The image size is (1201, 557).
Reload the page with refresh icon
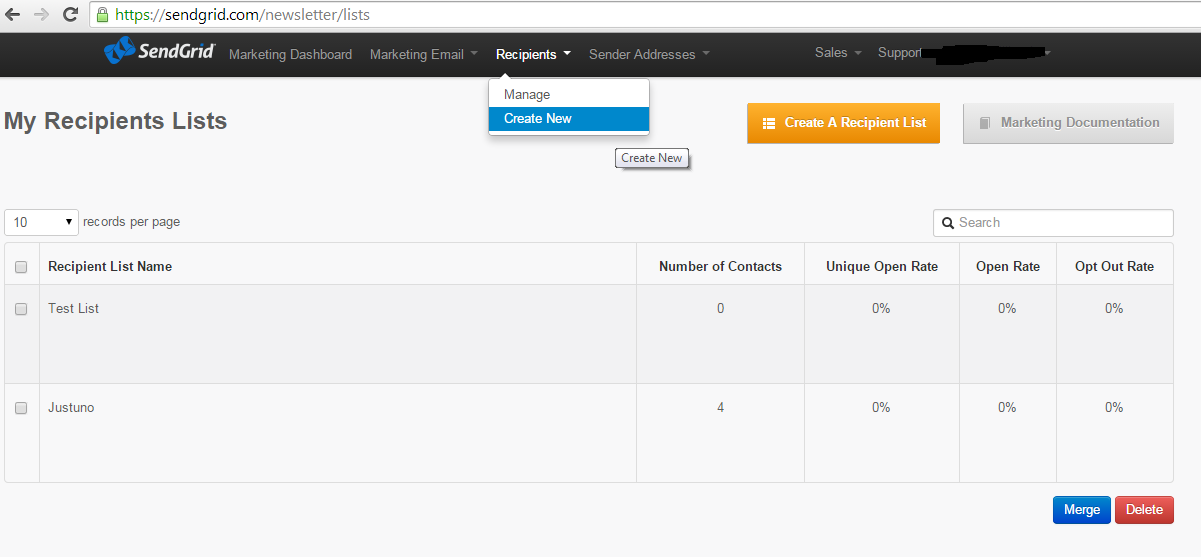[x=70, y=15]
